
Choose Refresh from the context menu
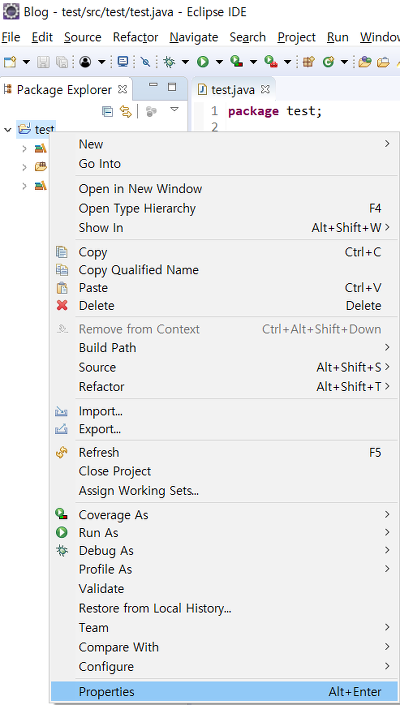[224, 452]
